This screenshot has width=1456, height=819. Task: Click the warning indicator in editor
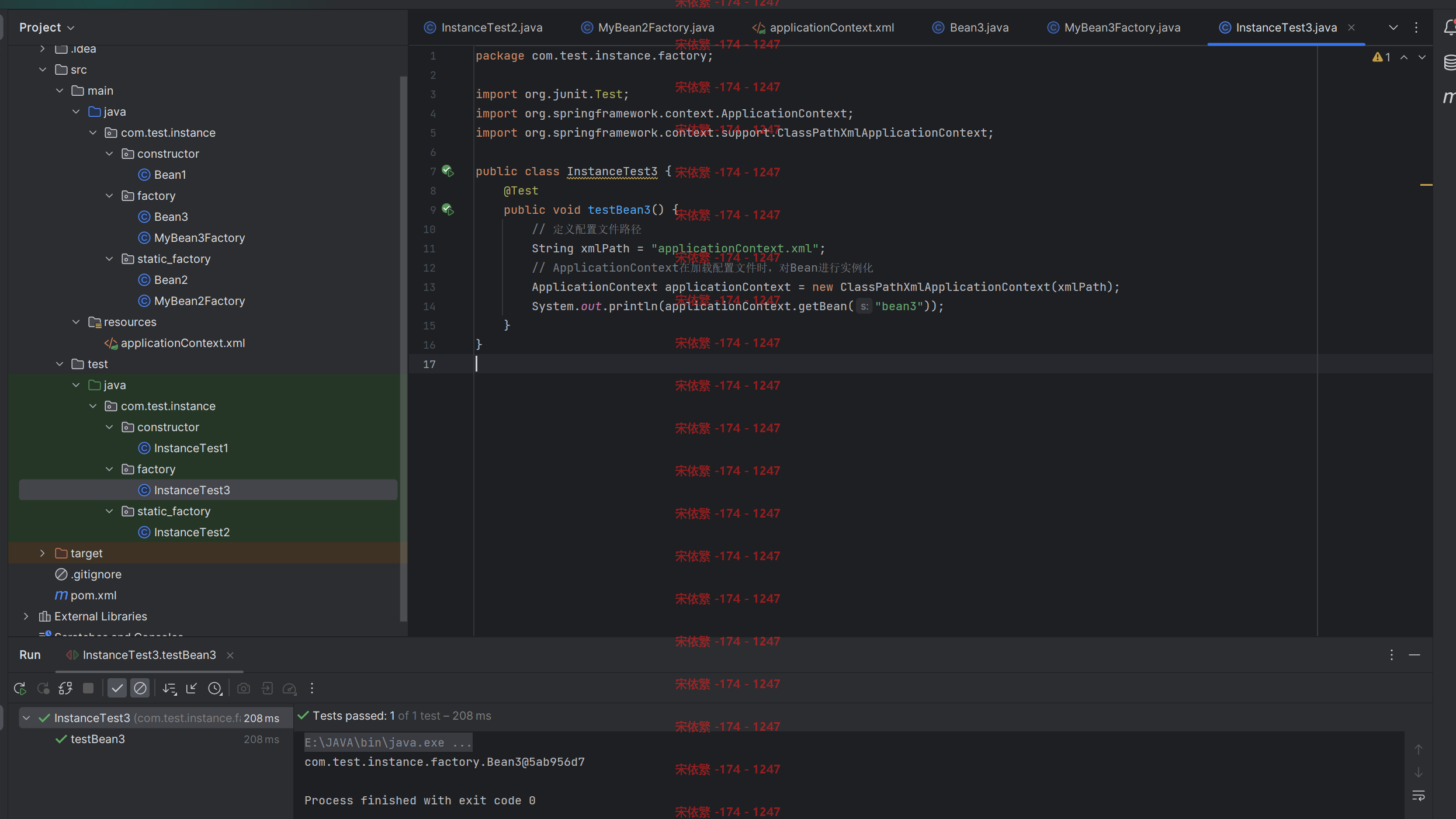click(1382, 57)
